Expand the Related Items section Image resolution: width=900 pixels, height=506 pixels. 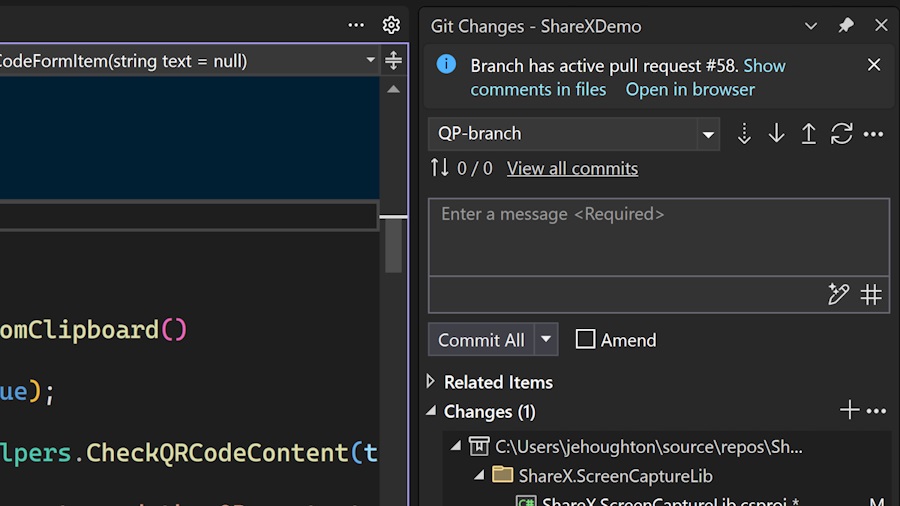(x=431, y=382)
